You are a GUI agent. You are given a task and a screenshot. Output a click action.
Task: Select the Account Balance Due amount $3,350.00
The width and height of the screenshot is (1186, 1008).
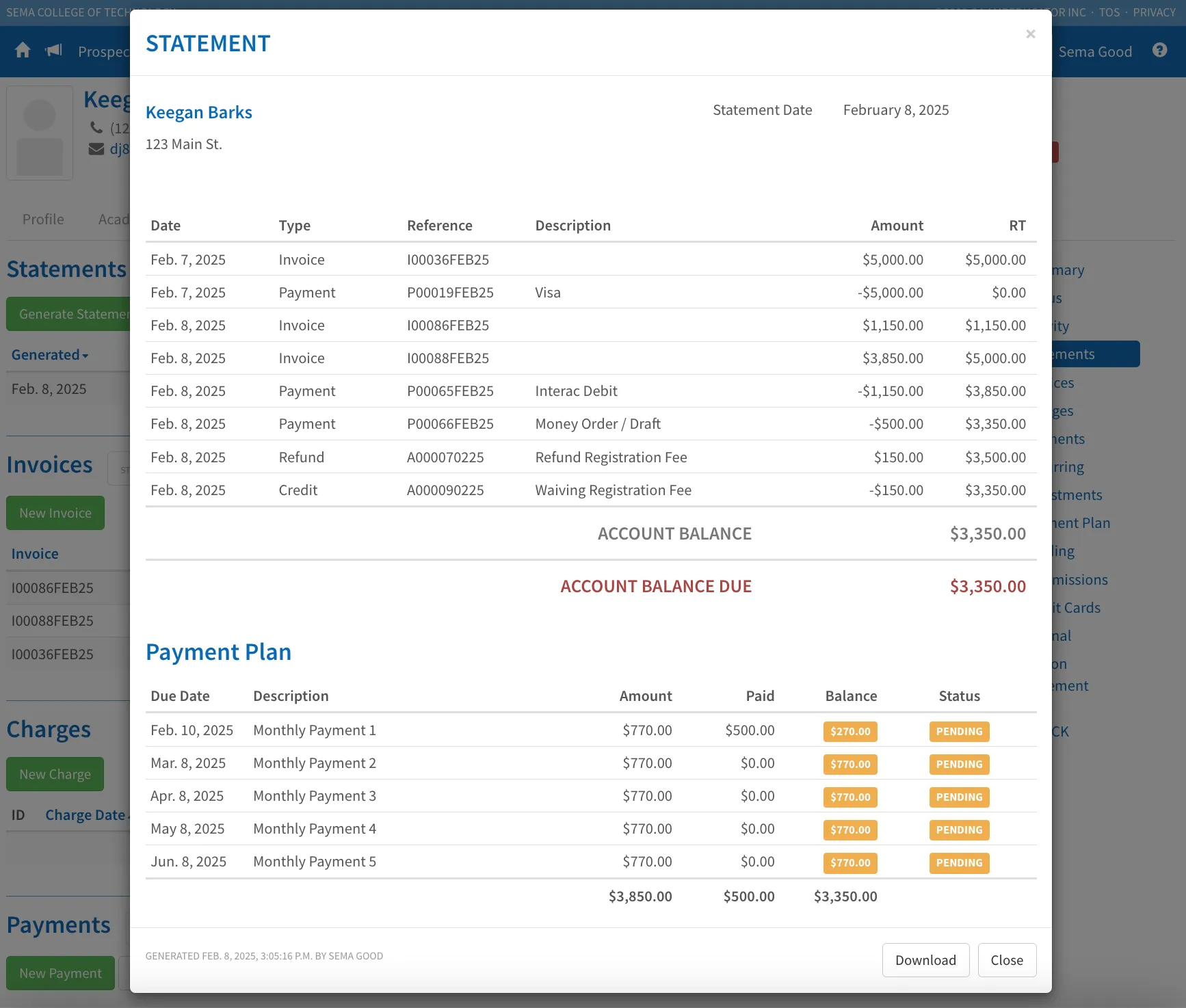tap(988, 586)
